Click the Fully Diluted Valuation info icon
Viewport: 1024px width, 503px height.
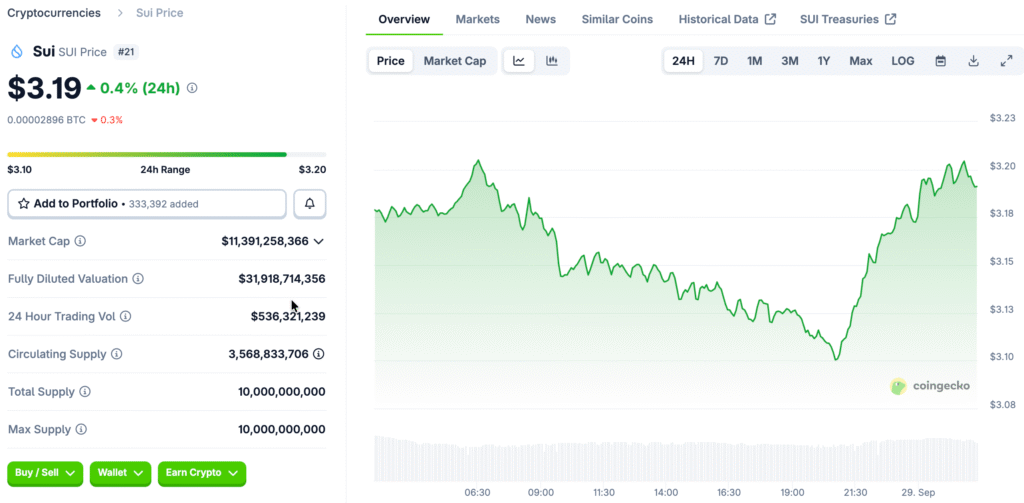(138, 279)
